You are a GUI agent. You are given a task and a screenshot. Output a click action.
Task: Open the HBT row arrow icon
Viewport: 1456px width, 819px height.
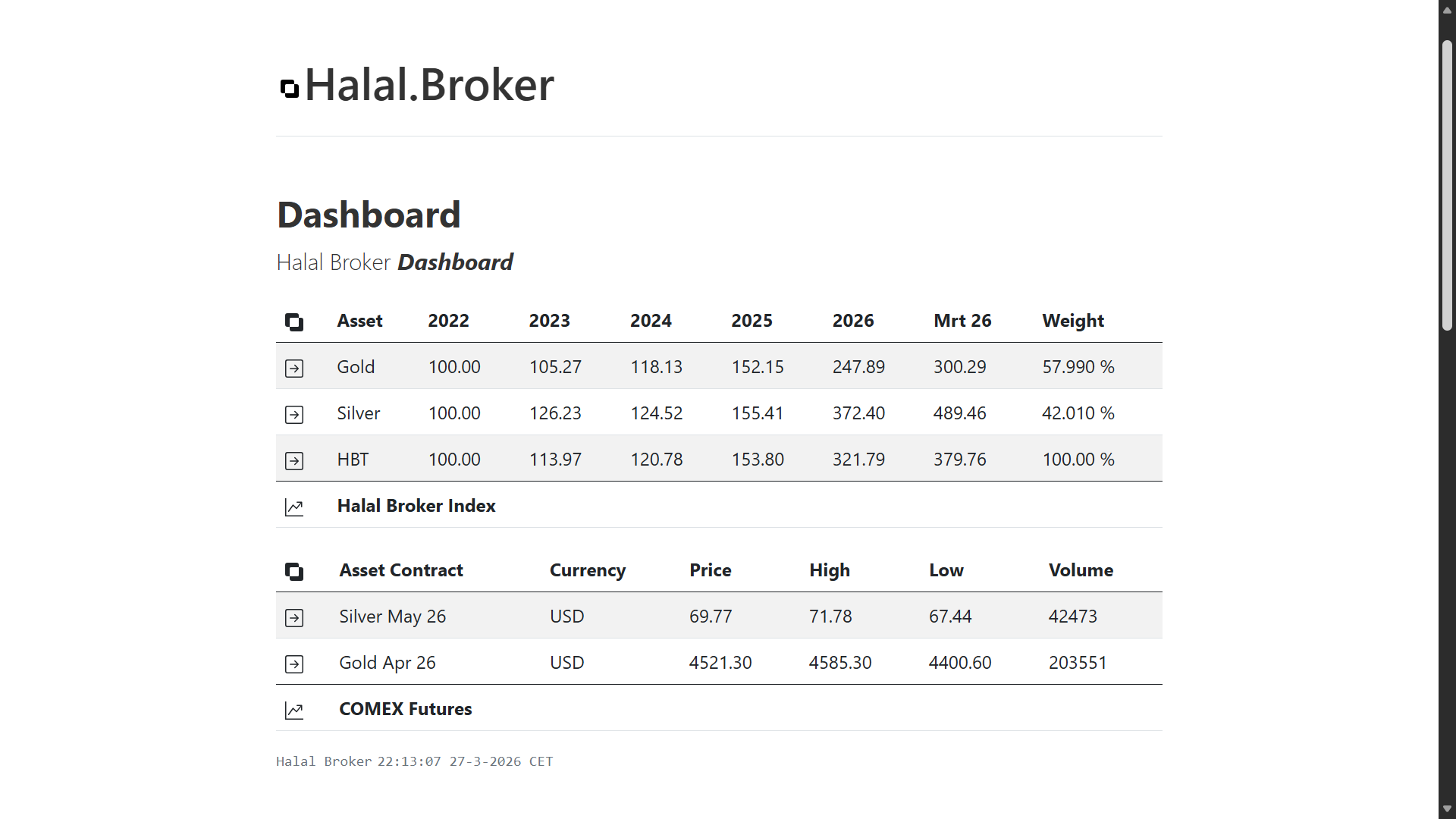coord(294,461)
